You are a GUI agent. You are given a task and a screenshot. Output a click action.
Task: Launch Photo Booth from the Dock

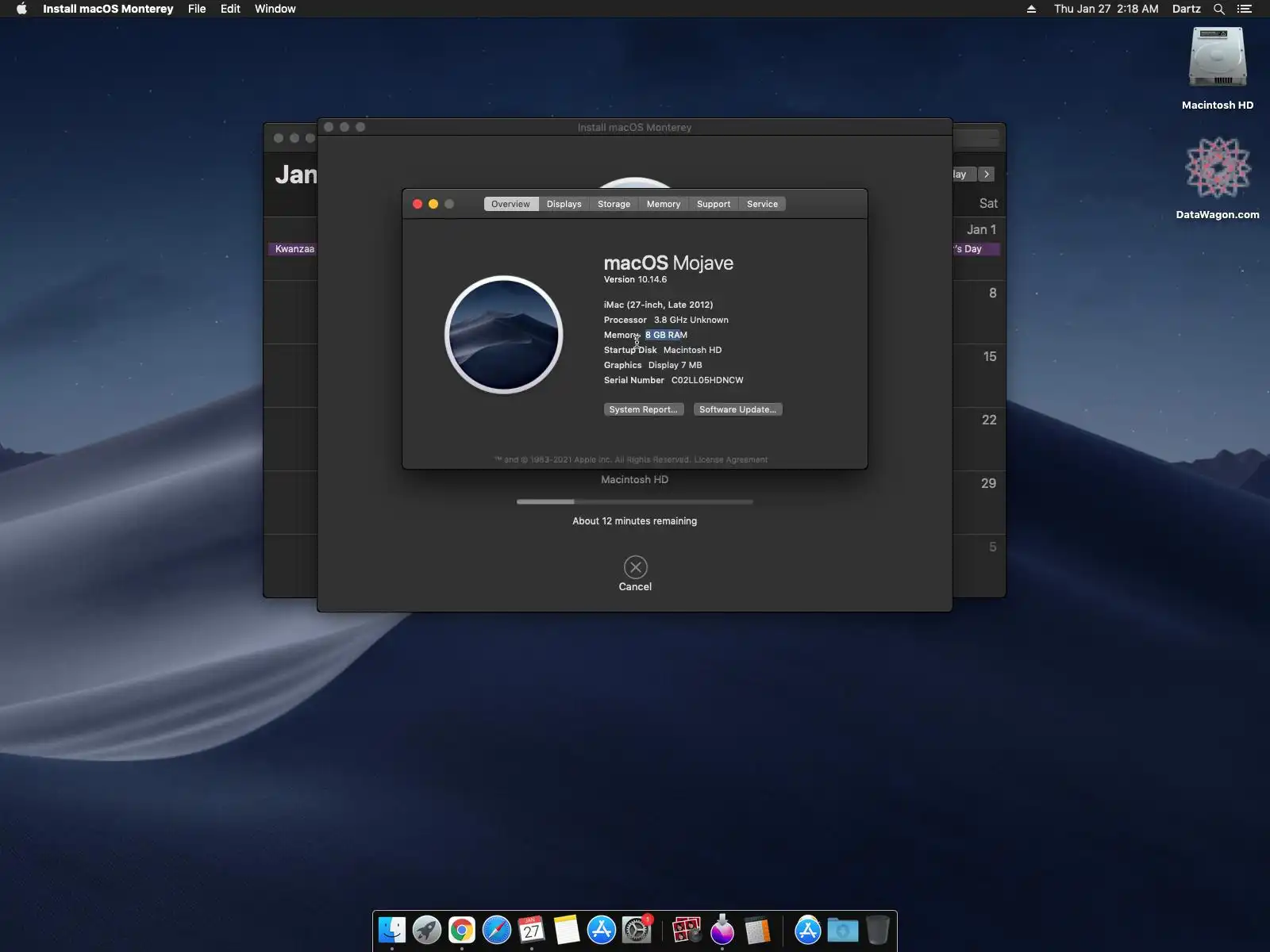[x=687, y=930]
